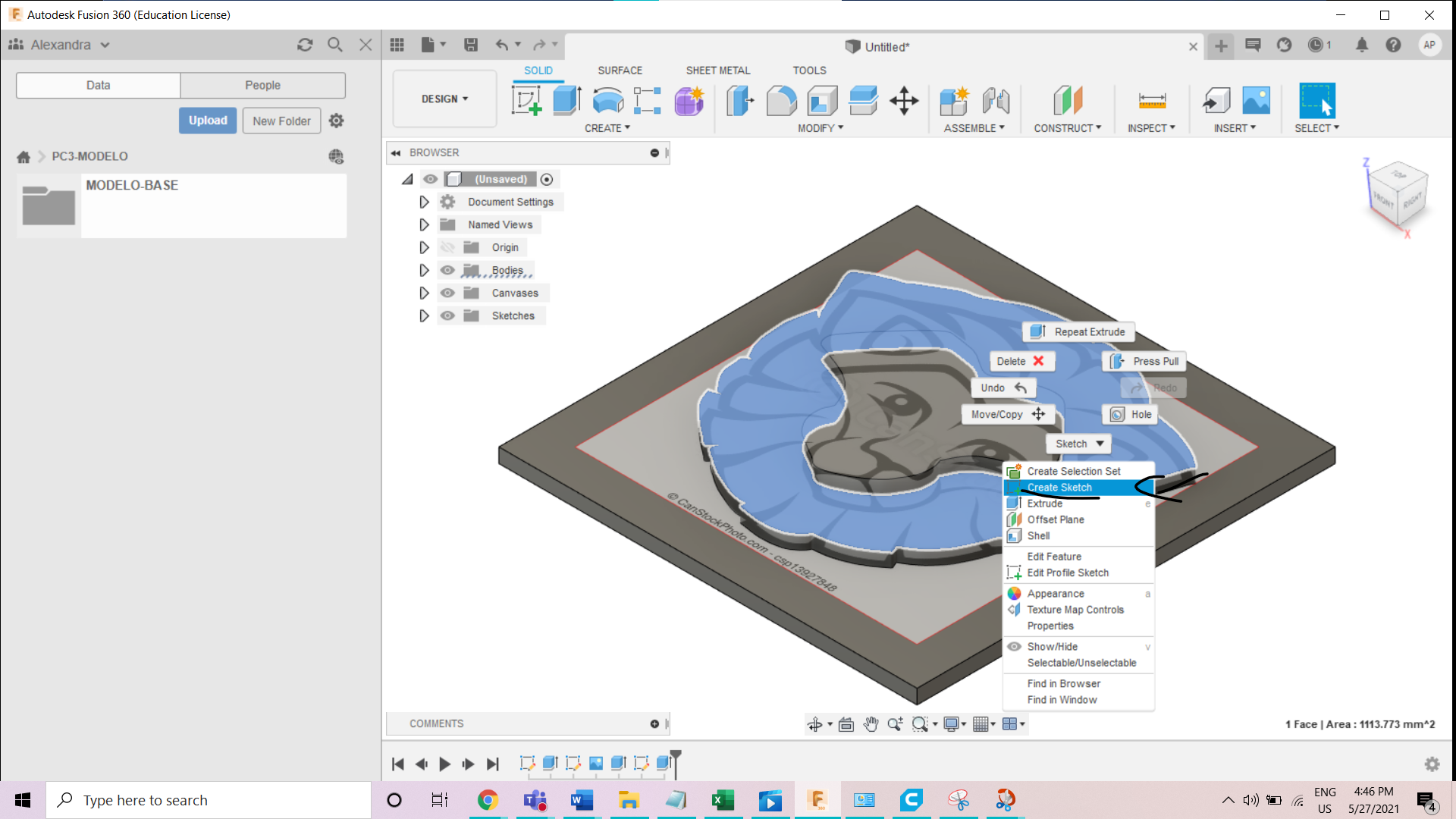Open the Sketch marking menu dropdown

[x=1079, y=444]
